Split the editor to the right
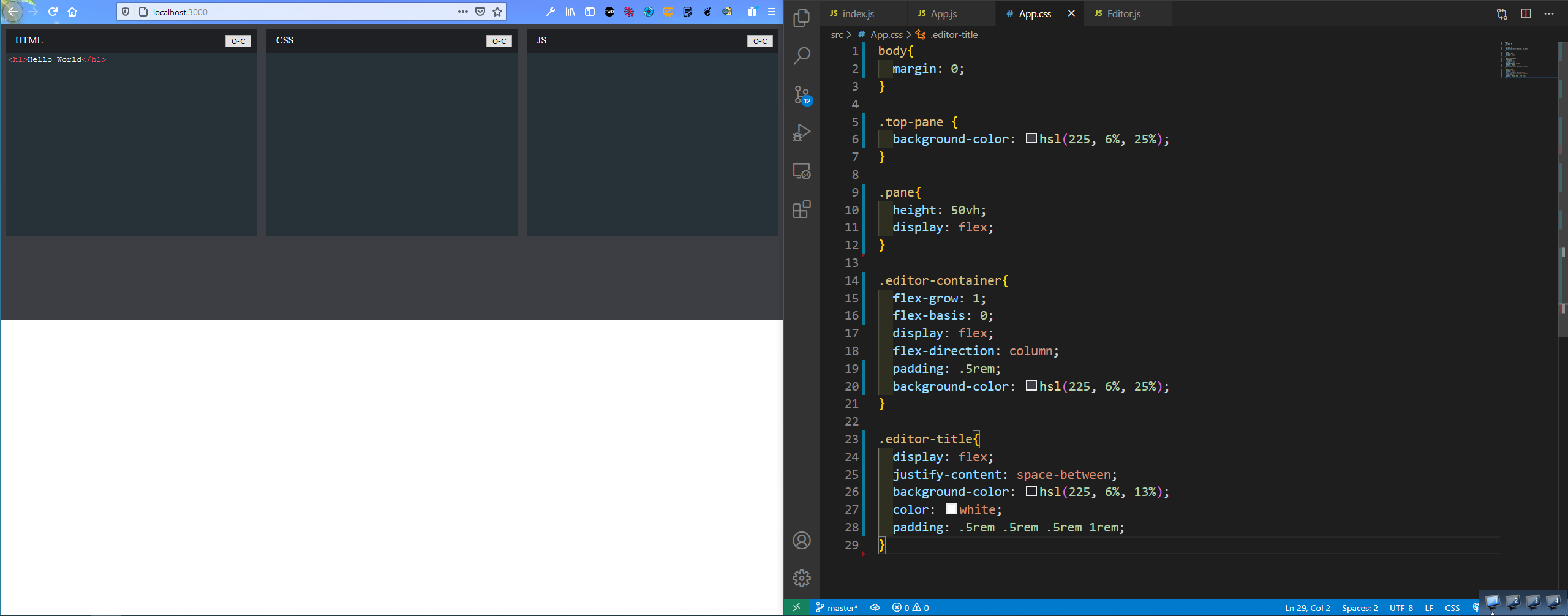This screenshot has width=1568, height=616. pos(1526,13)
